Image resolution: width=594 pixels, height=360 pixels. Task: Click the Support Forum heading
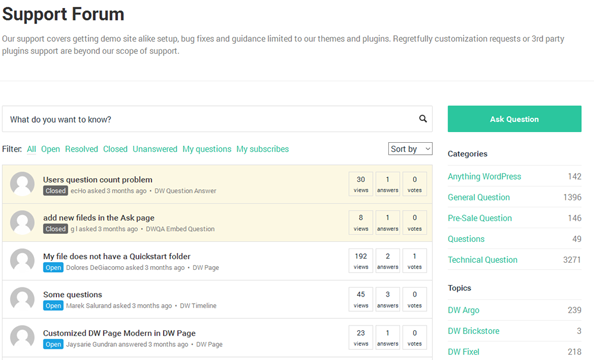coord(63,14)
